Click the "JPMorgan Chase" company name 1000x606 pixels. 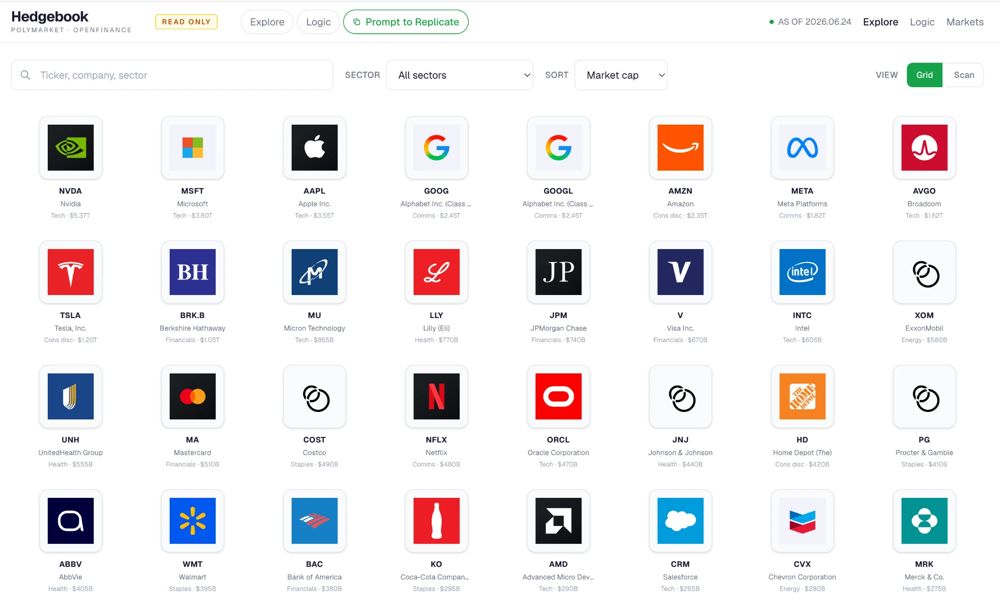[x=558, y=328]
